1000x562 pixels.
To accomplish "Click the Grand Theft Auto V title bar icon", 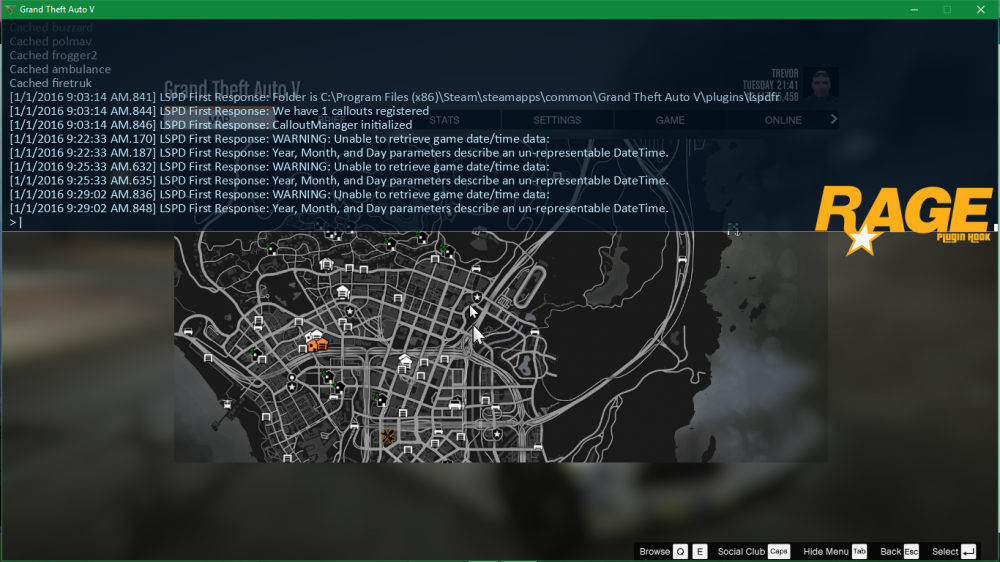I will point(10,9).
